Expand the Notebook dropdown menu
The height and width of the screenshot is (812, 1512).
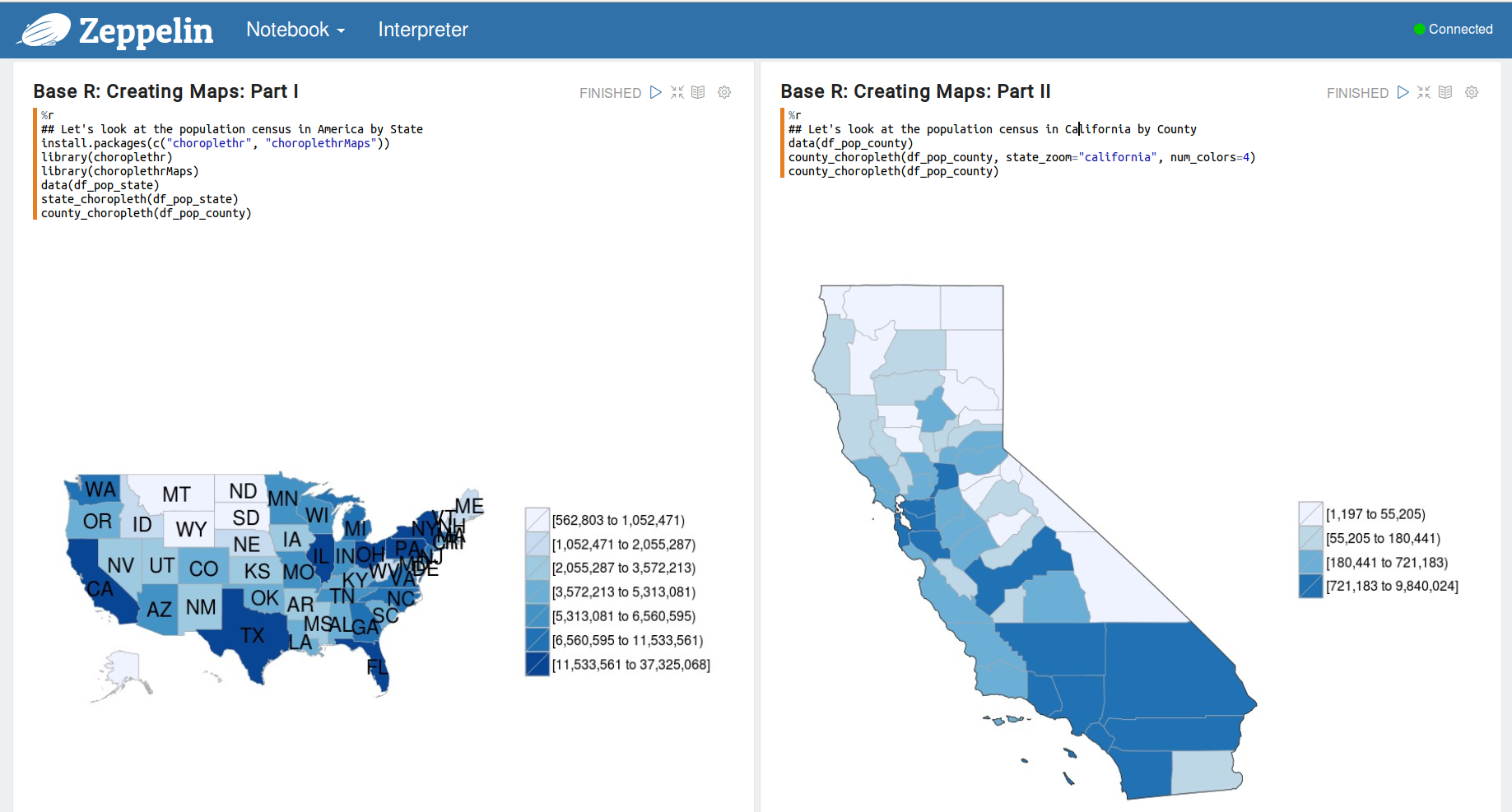point(295,30)
